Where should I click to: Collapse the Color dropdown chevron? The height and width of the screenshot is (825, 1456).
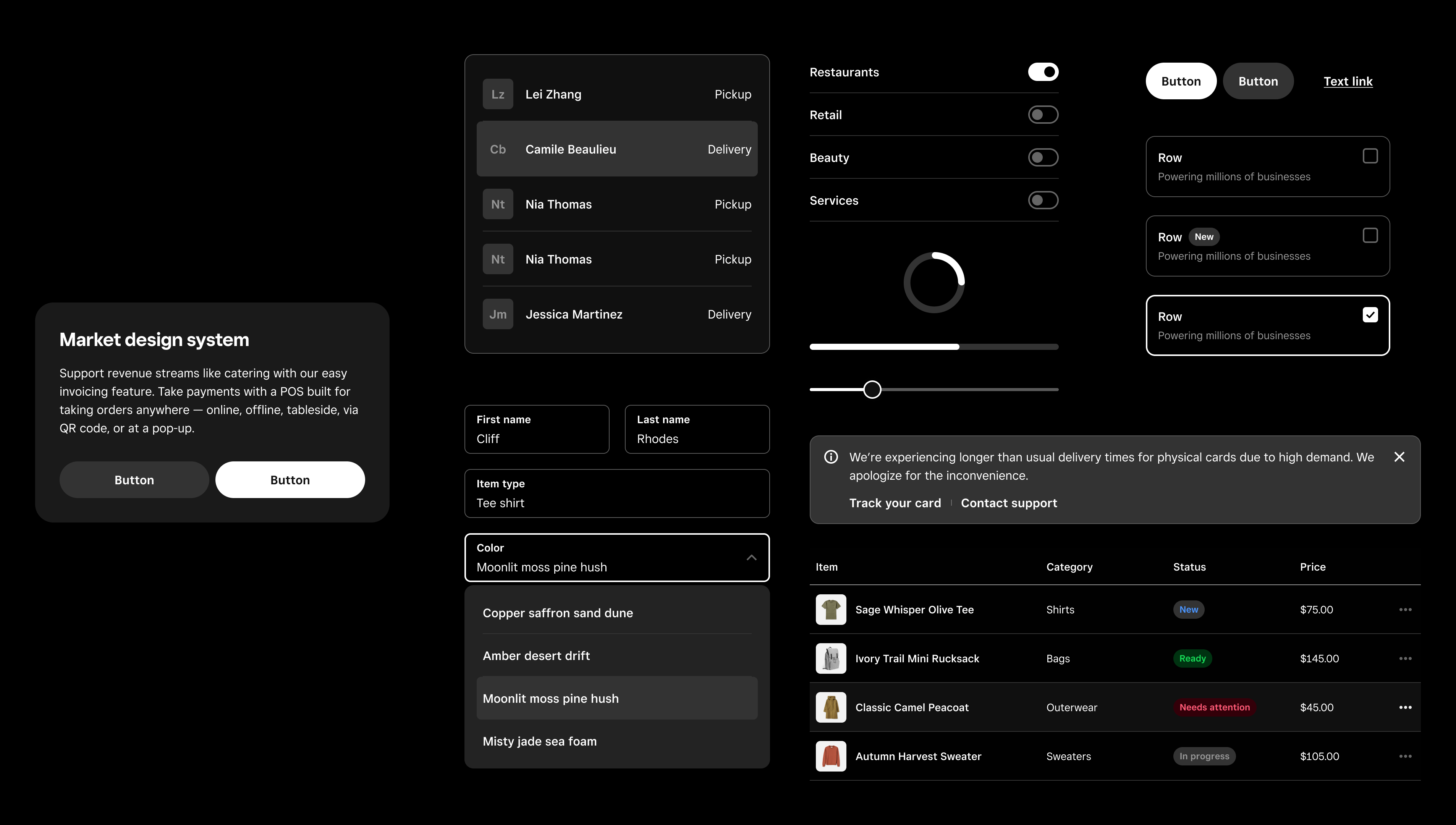(x=751, y=558)
